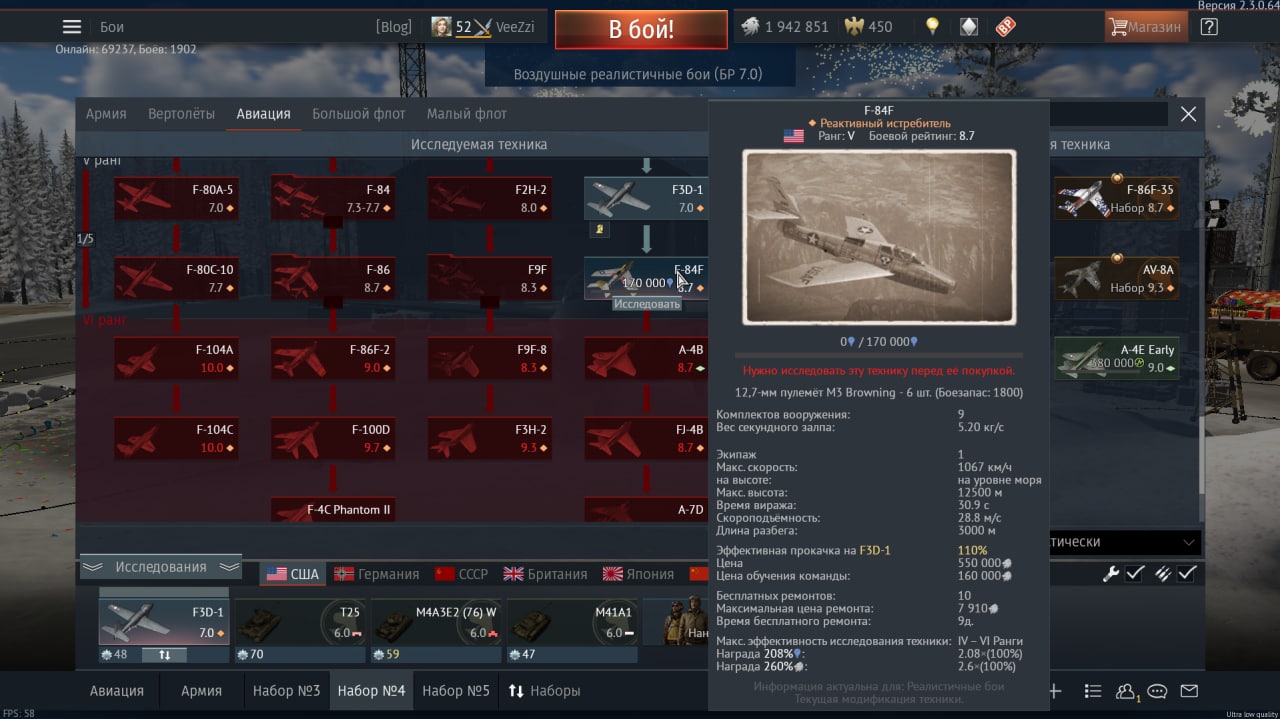The width and height of the screenshot is (1280, 719).
Task: Open the hamburger main menu
Action: pyautogui.click(x=72, y=27)
